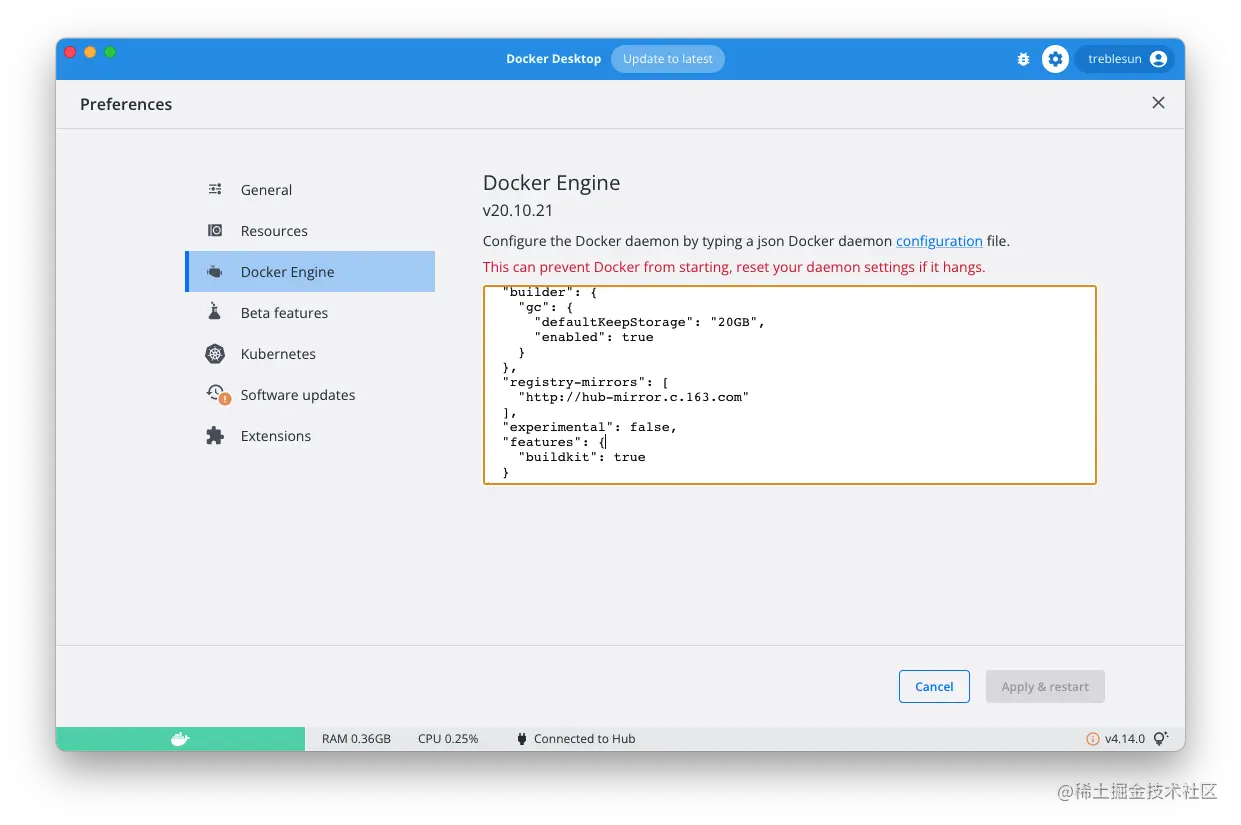
Task: Click the Cancel button
Action: [934, 686]
